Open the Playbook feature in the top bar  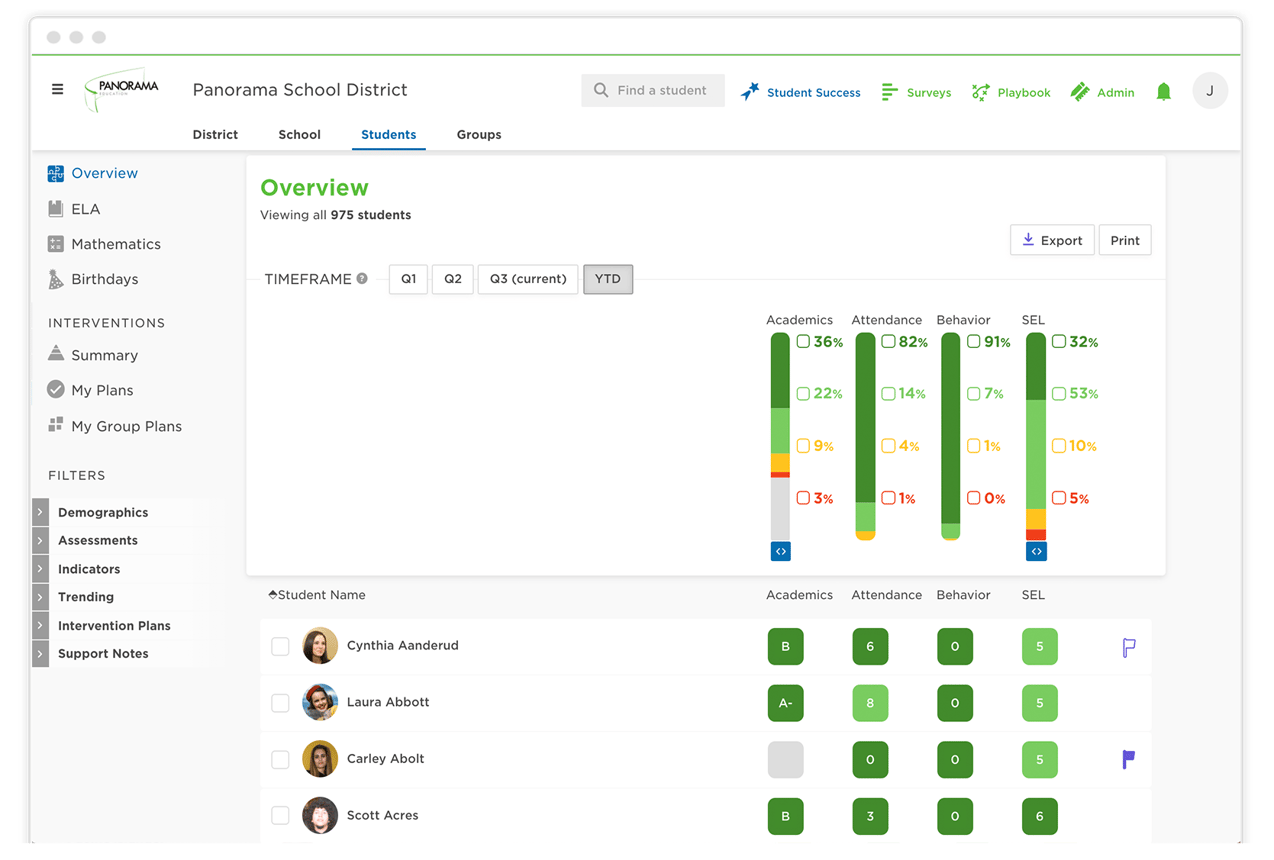pyautogui.click(x=1010, y=91)
